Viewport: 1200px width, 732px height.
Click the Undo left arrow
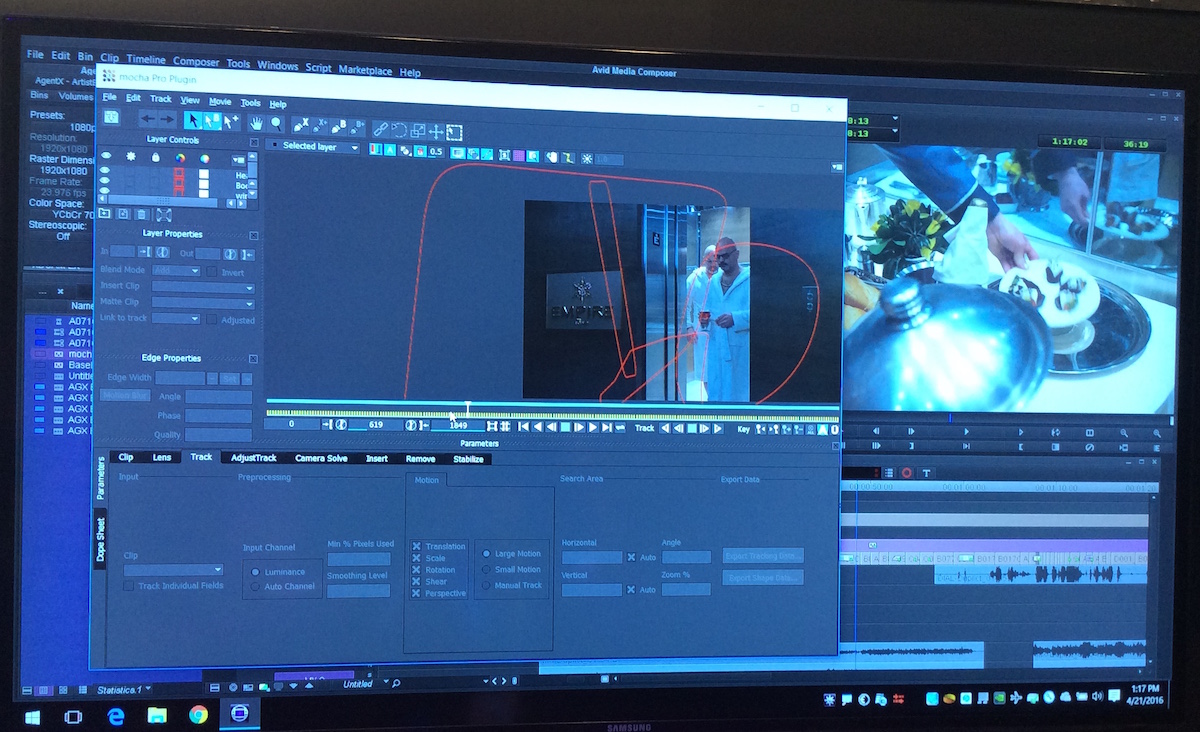point(148,118)
